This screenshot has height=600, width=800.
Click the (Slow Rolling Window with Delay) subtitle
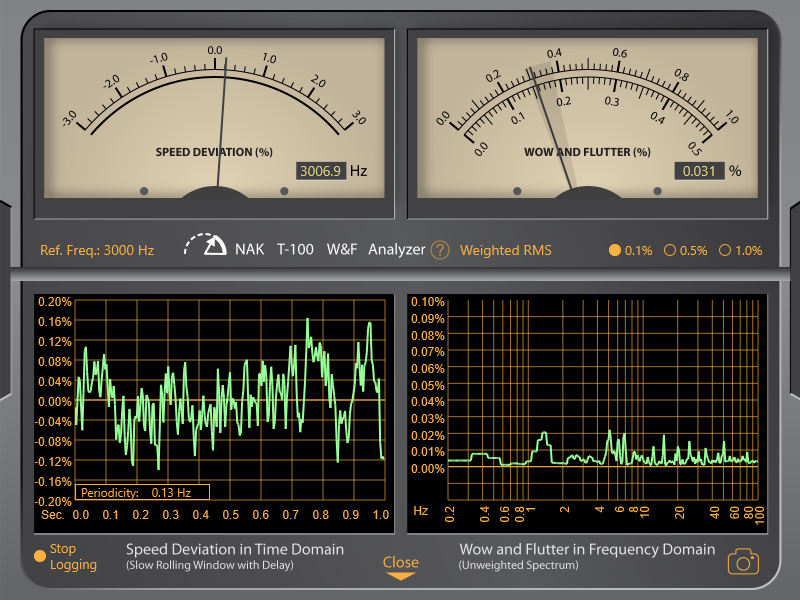click(x=210, y=565)
